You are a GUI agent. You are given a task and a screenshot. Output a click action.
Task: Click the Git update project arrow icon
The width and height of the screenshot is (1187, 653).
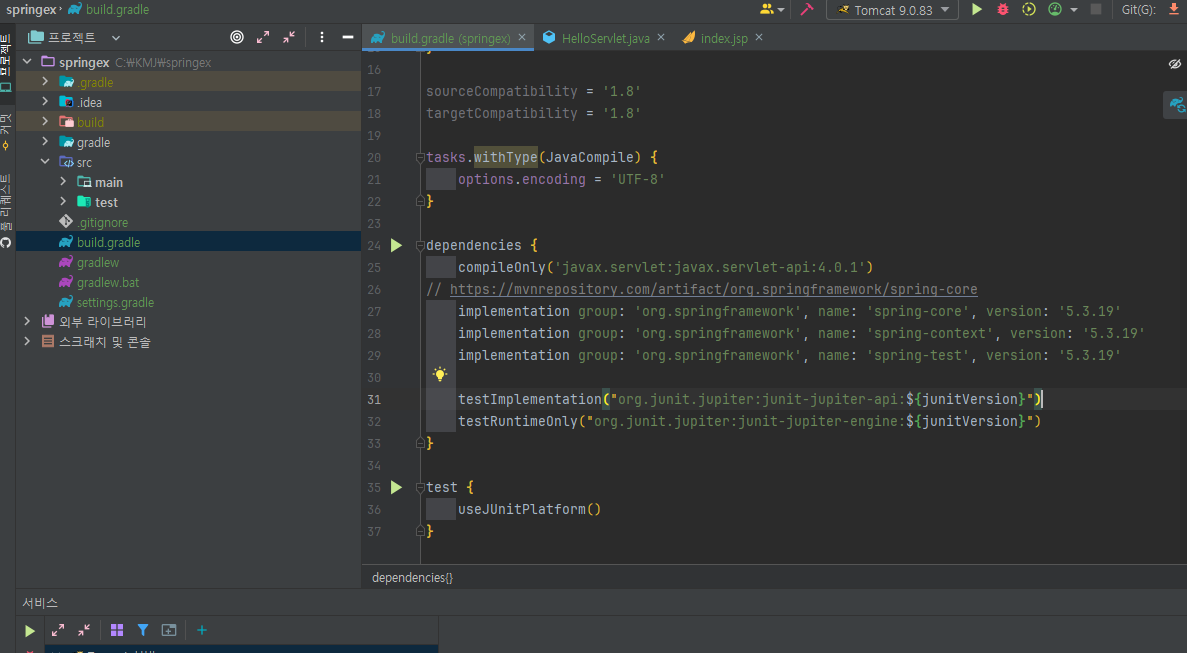[x=1174, y=9]
